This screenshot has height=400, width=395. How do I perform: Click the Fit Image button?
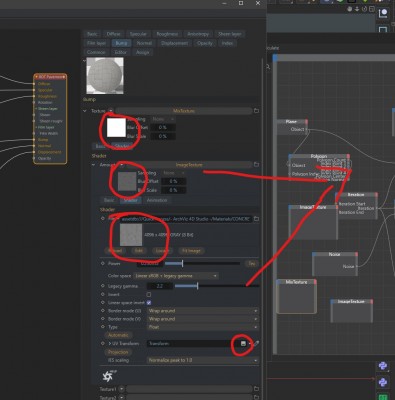192,251
